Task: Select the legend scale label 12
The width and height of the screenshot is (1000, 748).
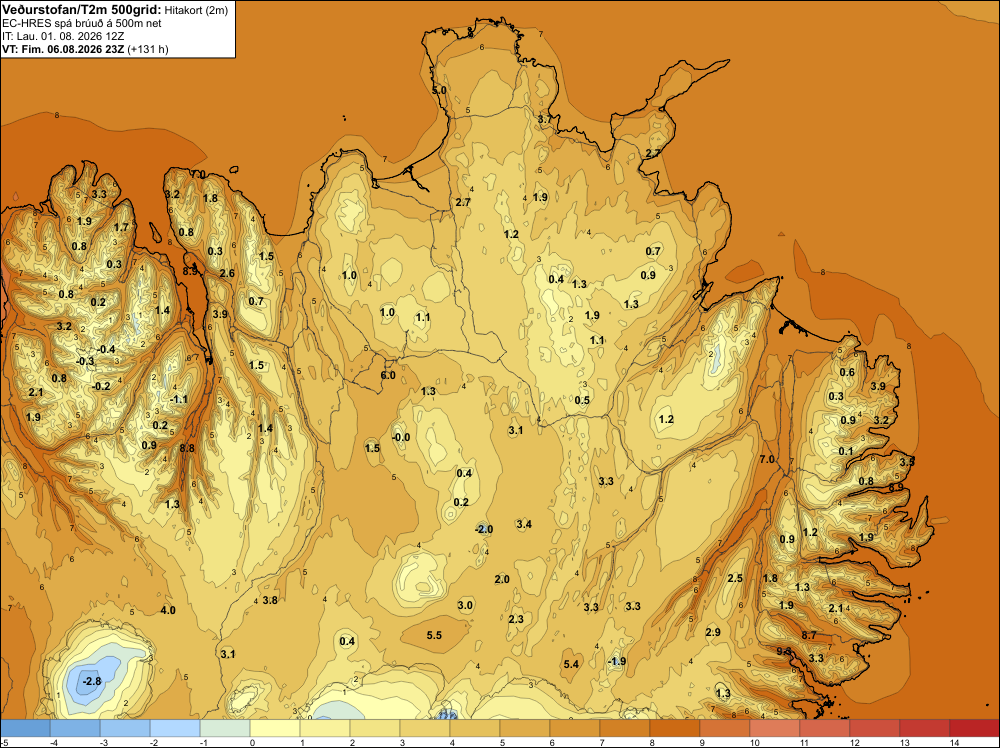Action: tap(854, 742)
